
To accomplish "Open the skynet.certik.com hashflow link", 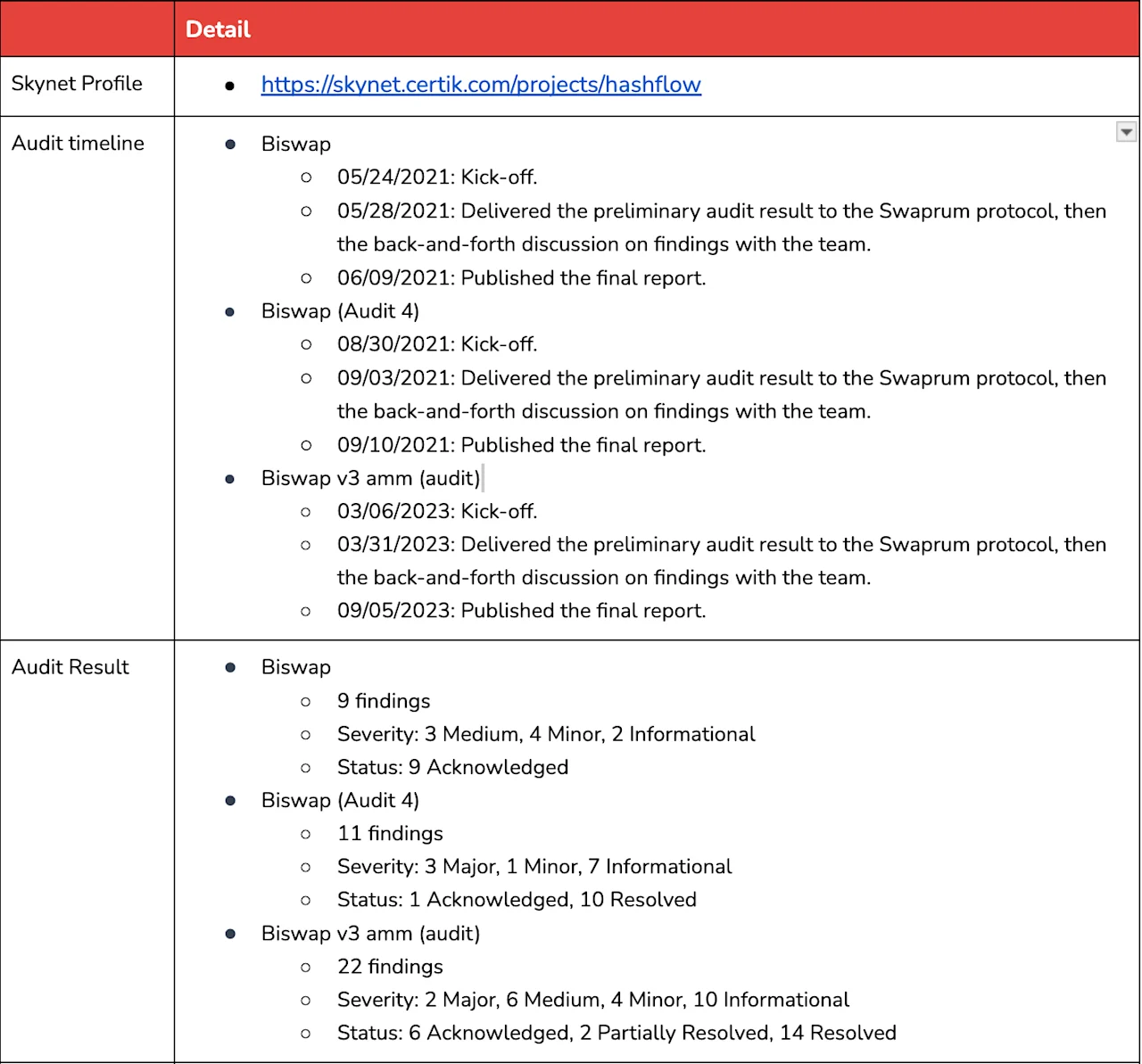I will 481,85.
